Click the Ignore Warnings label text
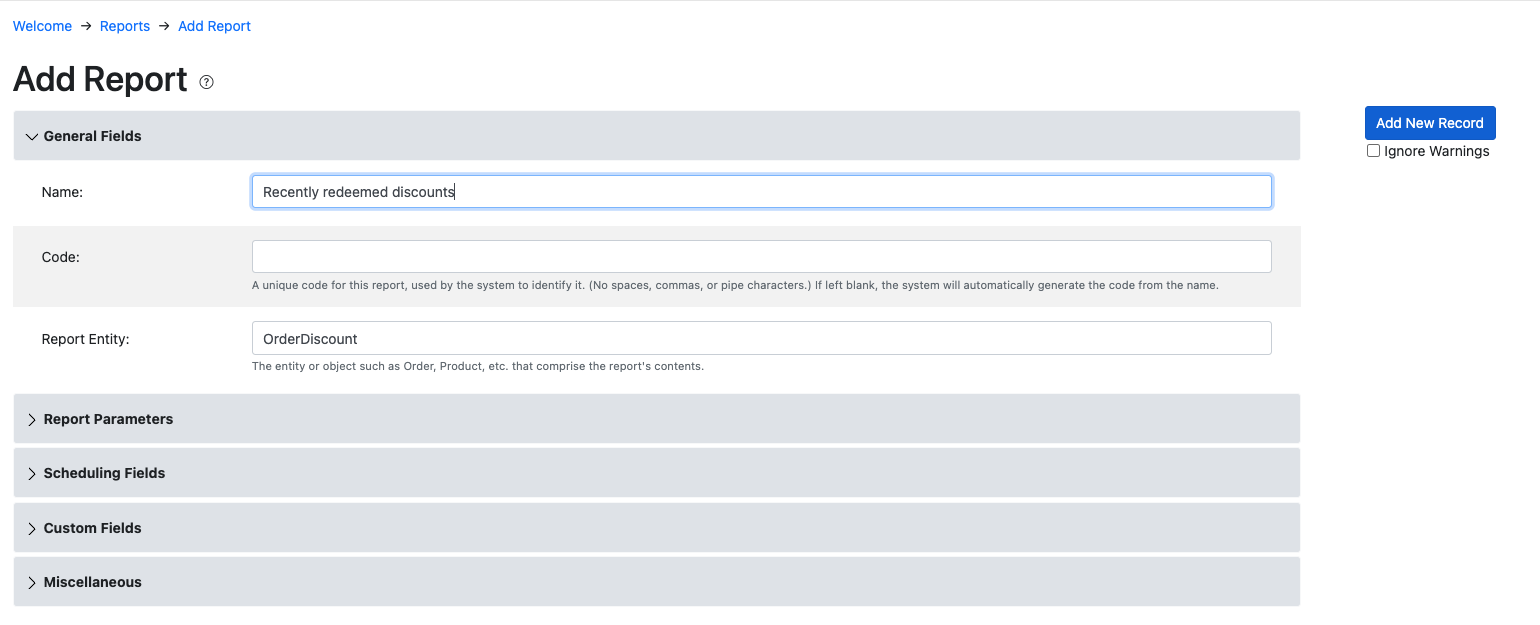 [x=1437, y=151]
